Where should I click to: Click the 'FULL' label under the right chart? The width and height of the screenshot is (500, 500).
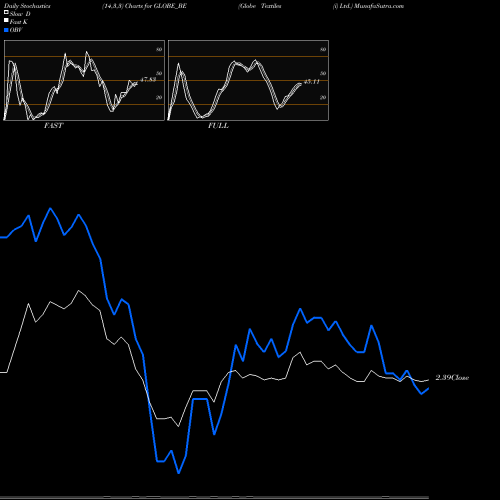point(218,126)
